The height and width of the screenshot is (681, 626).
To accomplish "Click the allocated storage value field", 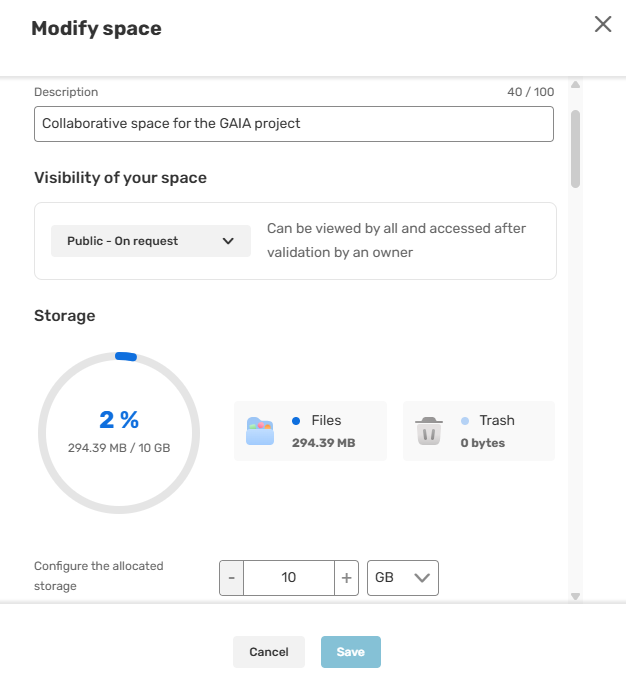I will click(289, 578).
